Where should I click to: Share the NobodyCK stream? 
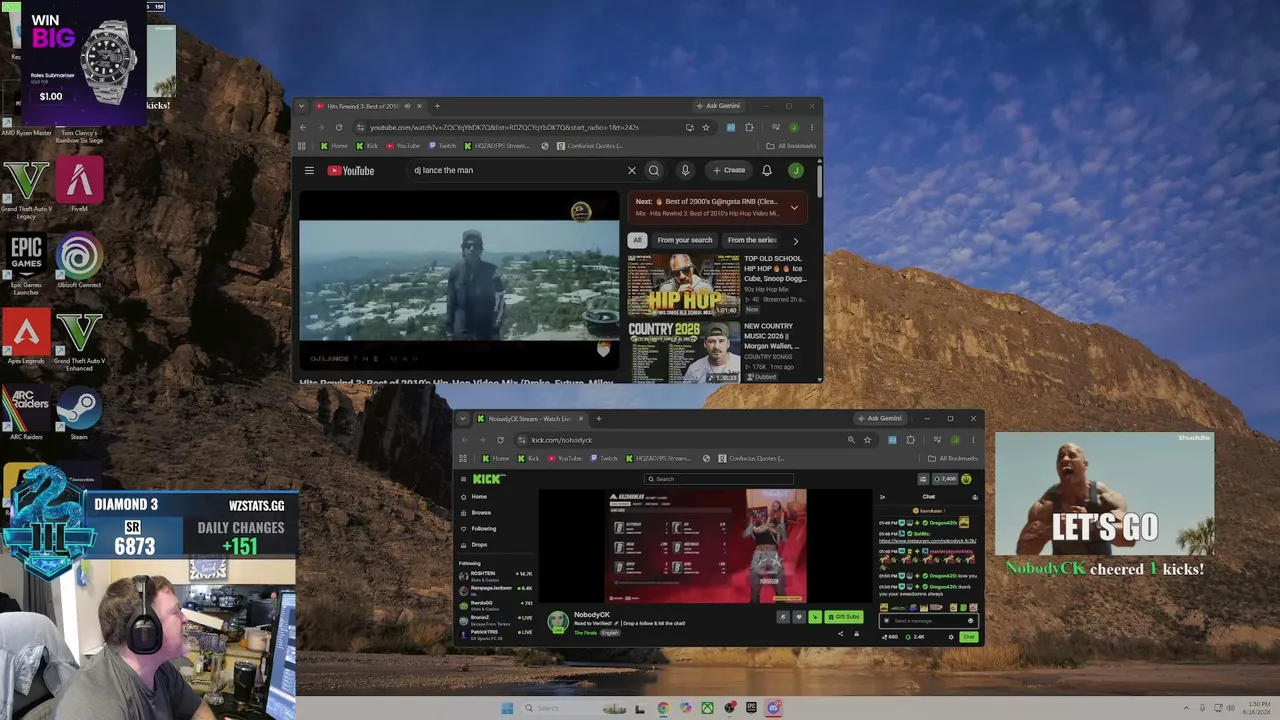pyautogui.click(x=840, y=633)
